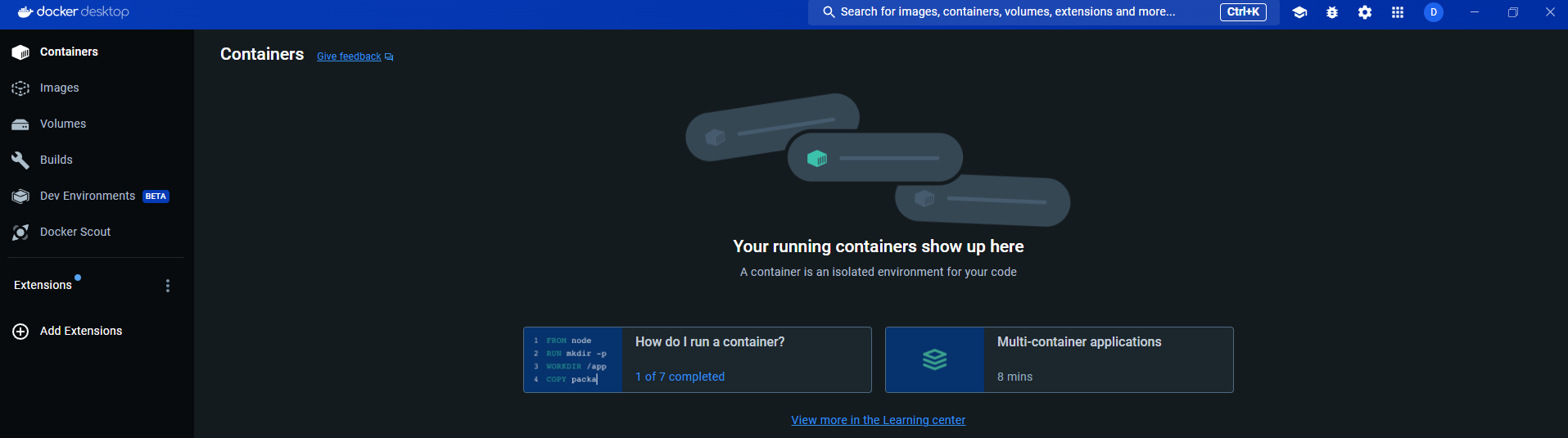
Task: Click the Builds wrench icon
Action: click(x=20, y=160)
